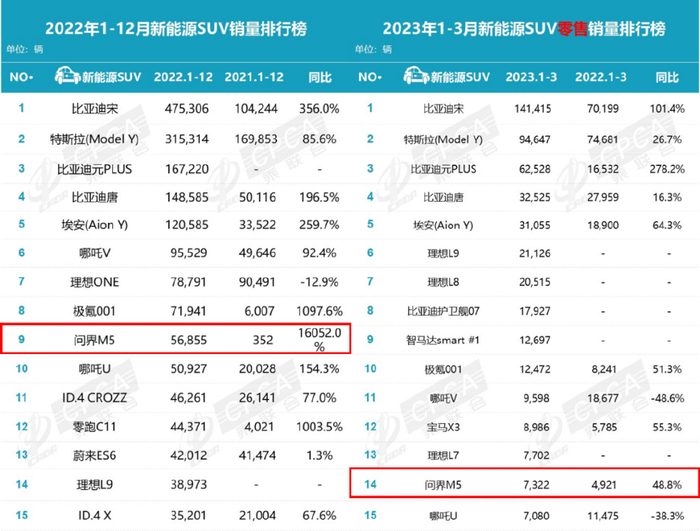The image size is (700, 531).
Task: Select the 零跑C11 row name
Action: click(94, 427)
